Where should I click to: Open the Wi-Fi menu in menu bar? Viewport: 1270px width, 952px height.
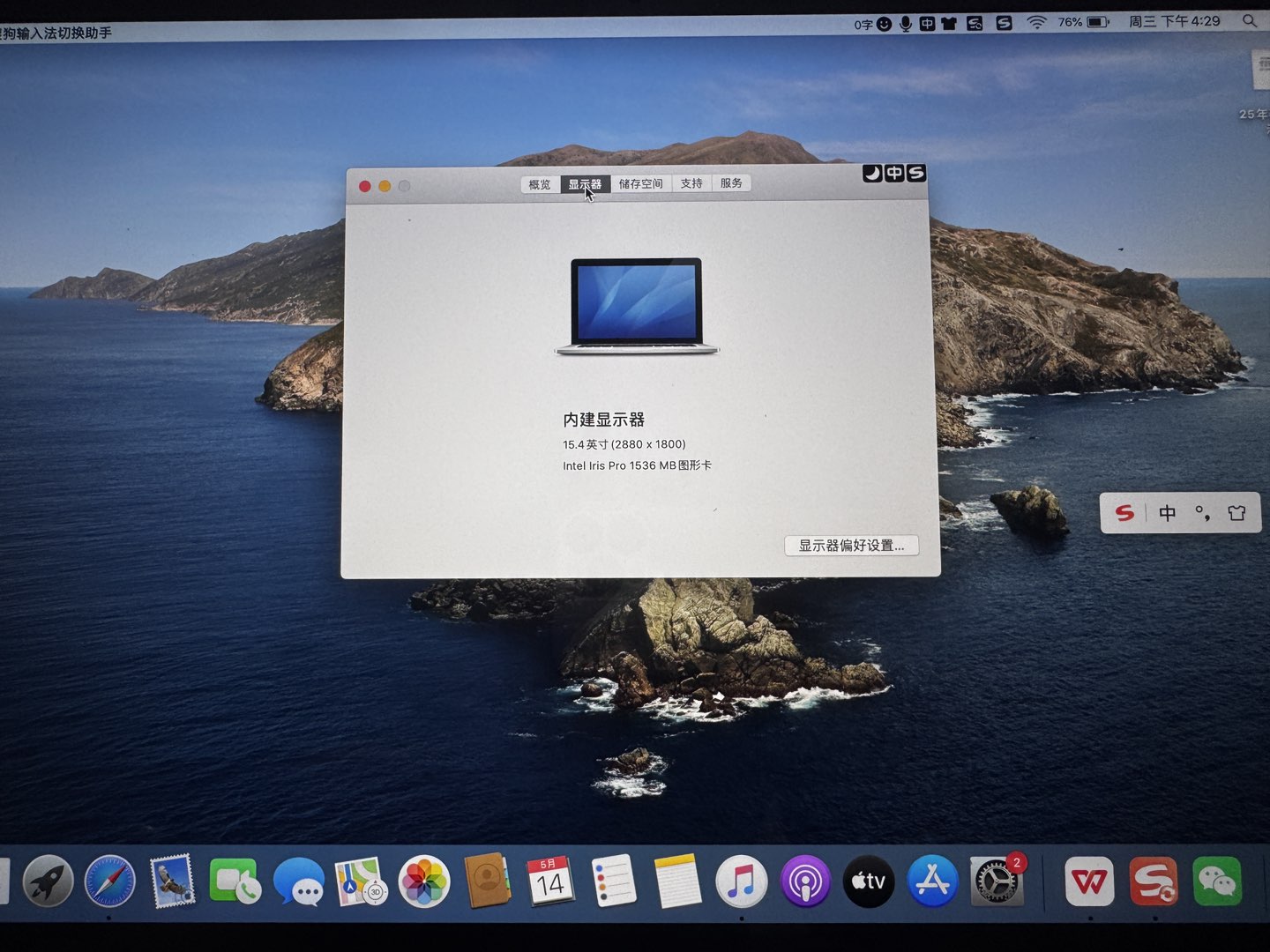coord(1036,22)
